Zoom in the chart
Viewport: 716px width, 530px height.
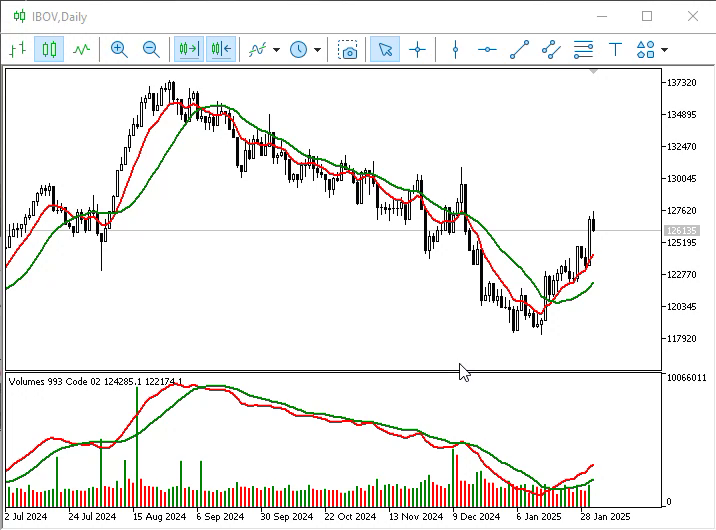(x=119, y=49)
